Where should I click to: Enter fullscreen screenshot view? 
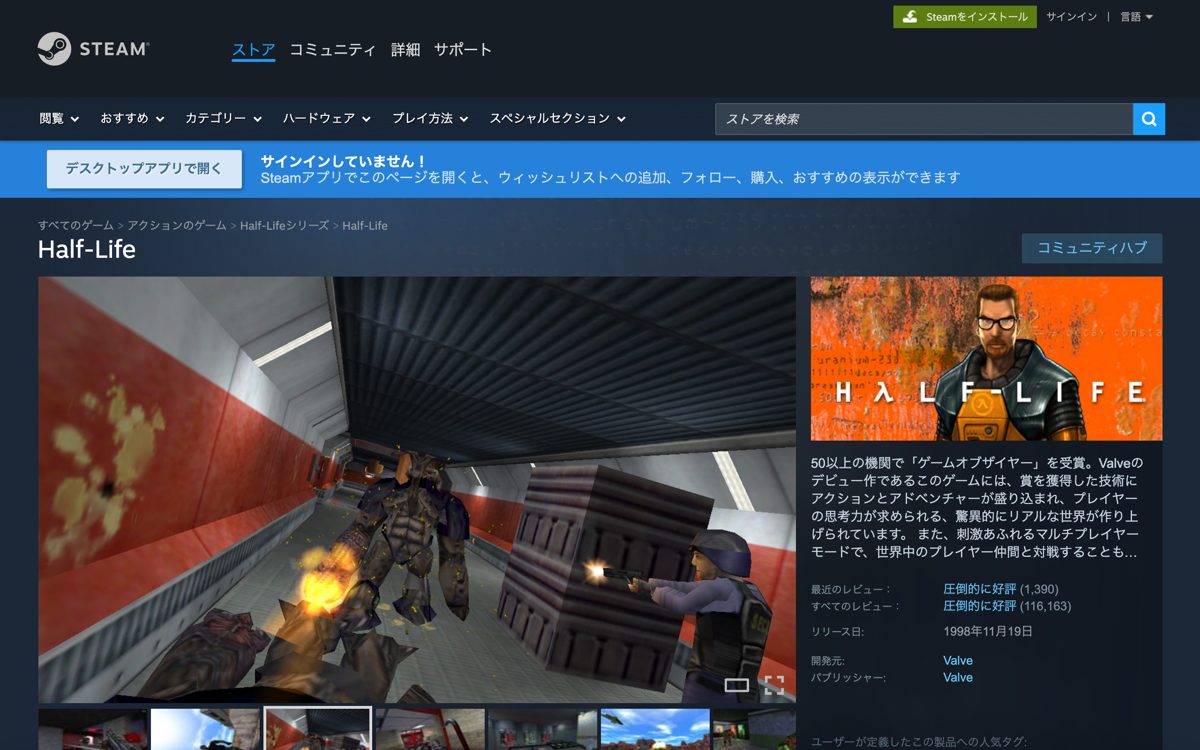[774, 685]
